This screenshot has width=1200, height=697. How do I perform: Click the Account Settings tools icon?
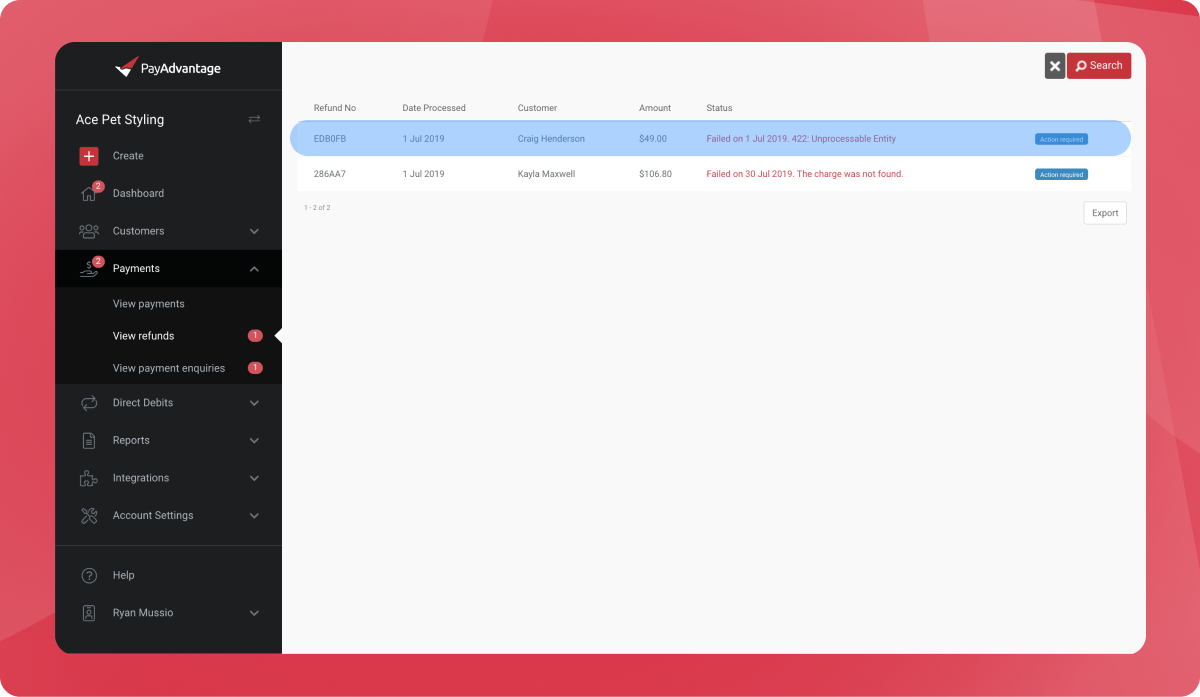tap(89, 516)
